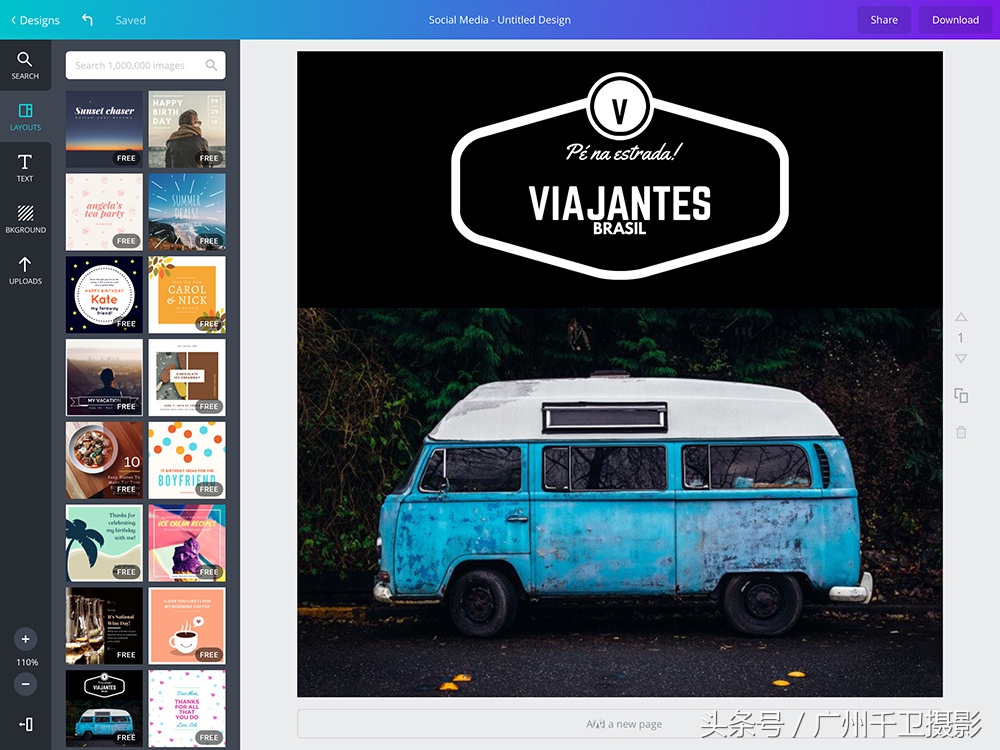Choose angela's tea party layout
Image resolution: width=1000 pixels, height=750 pixels.
click(104, 212)
